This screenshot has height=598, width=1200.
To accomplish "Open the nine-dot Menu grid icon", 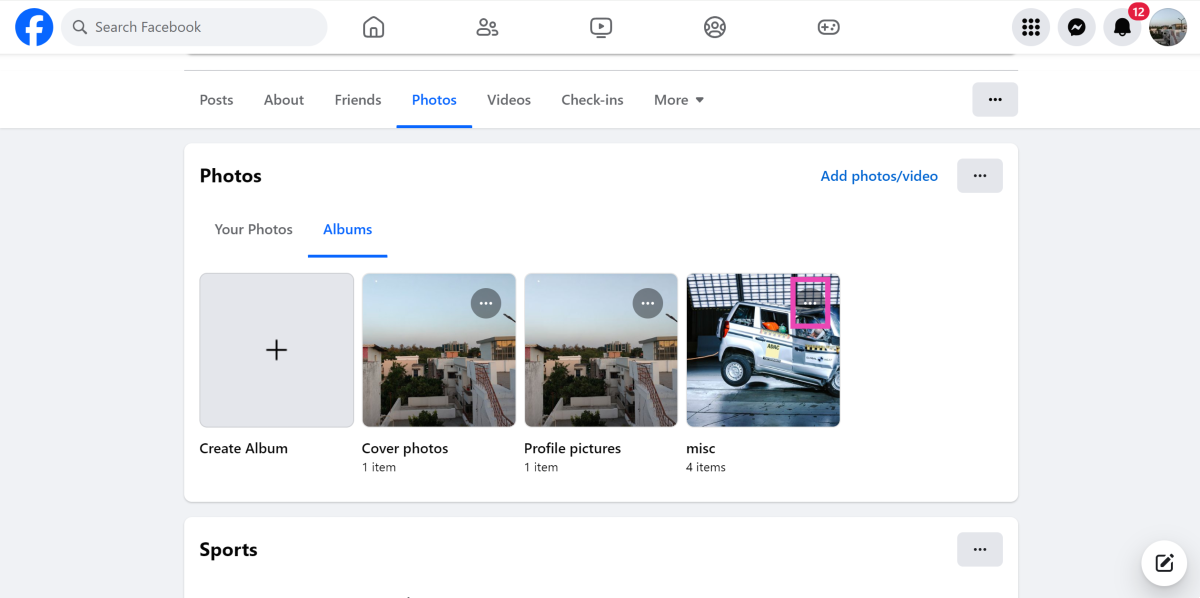I will point(1030,28).
